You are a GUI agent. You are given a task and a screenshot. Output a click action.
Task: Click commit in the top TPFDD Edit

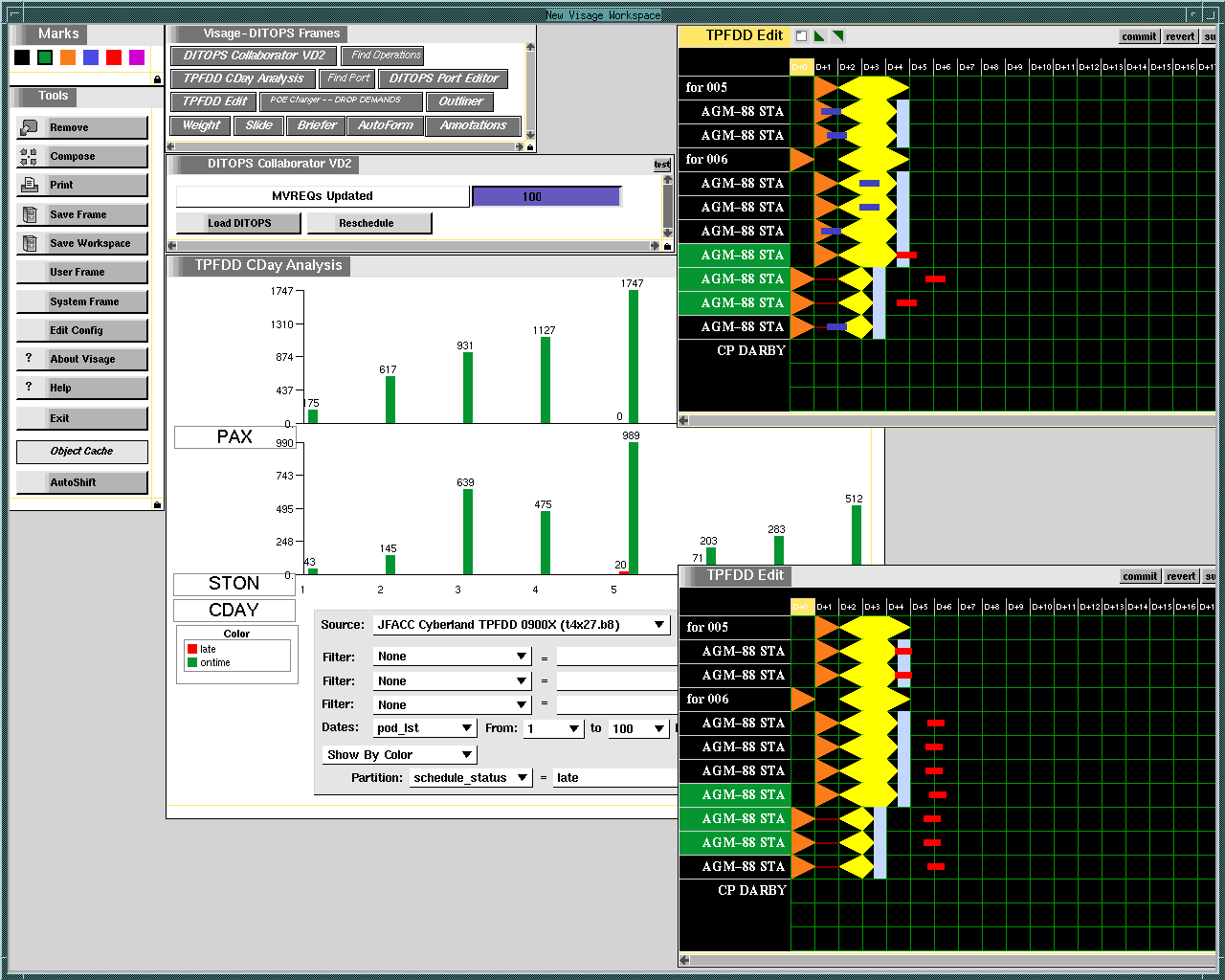[x=1139, y=36]
